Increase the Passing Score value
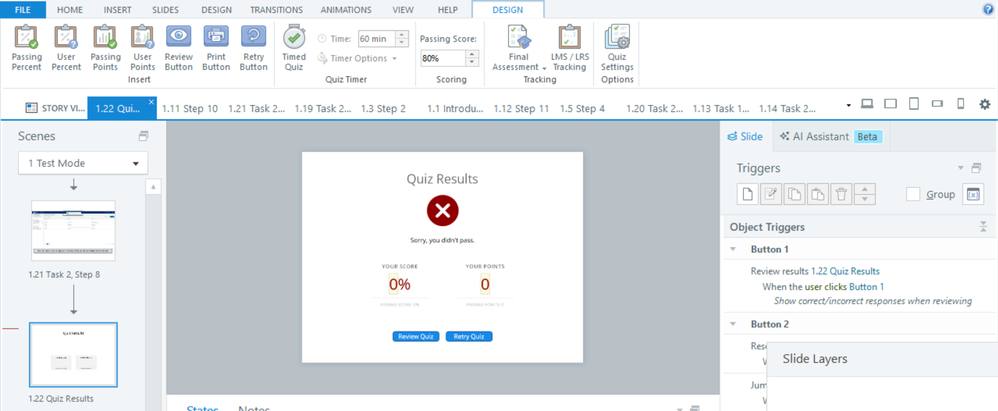998x411 pixels. coord(472,55)
